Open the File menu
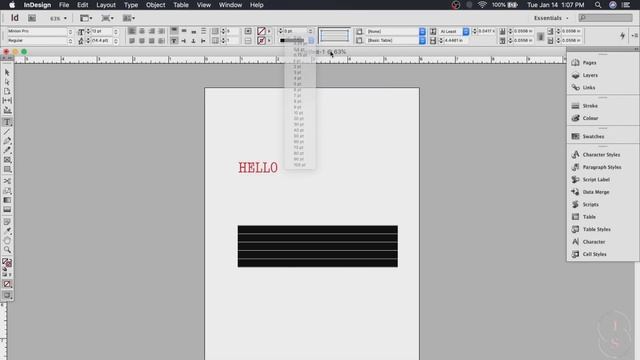Image resolution: width=640 pixels, height=360 pixels. (64, 5)
